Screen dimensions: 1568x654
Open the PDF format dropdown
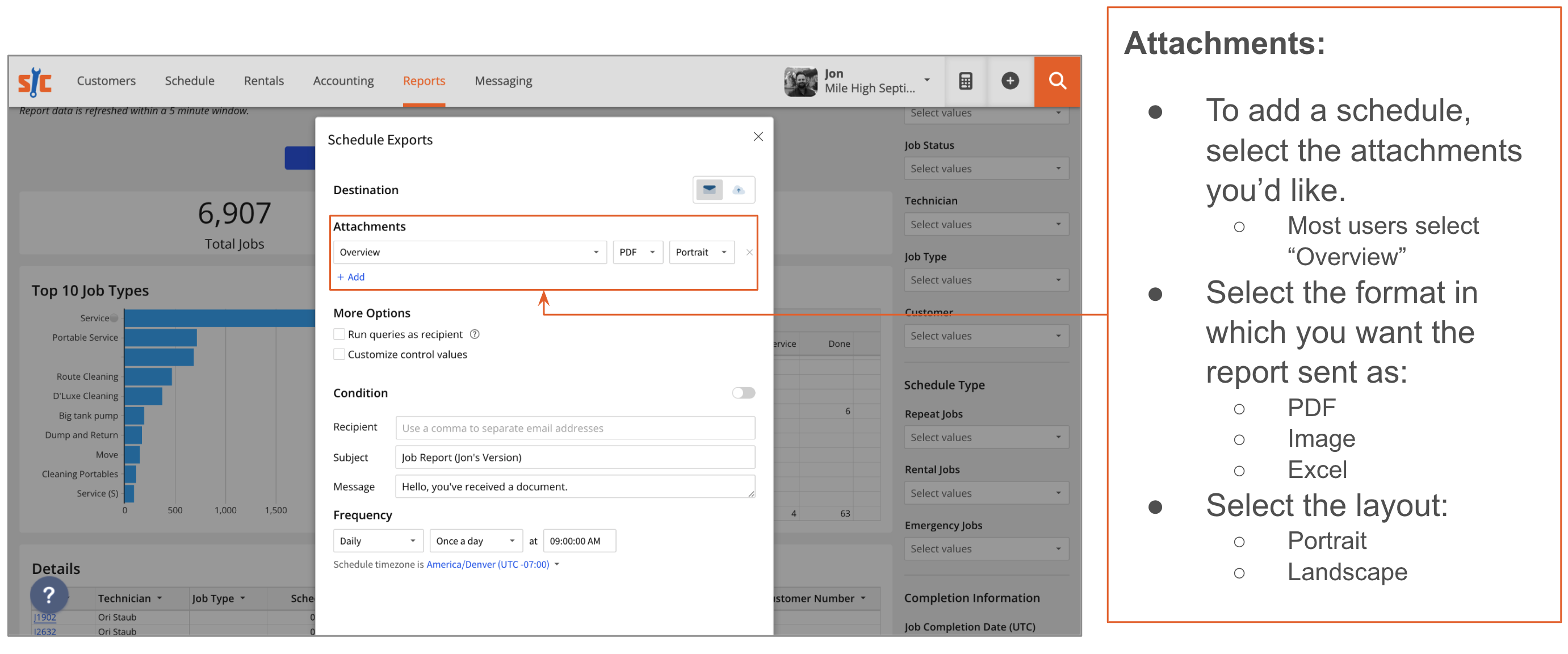click(638, 252)
